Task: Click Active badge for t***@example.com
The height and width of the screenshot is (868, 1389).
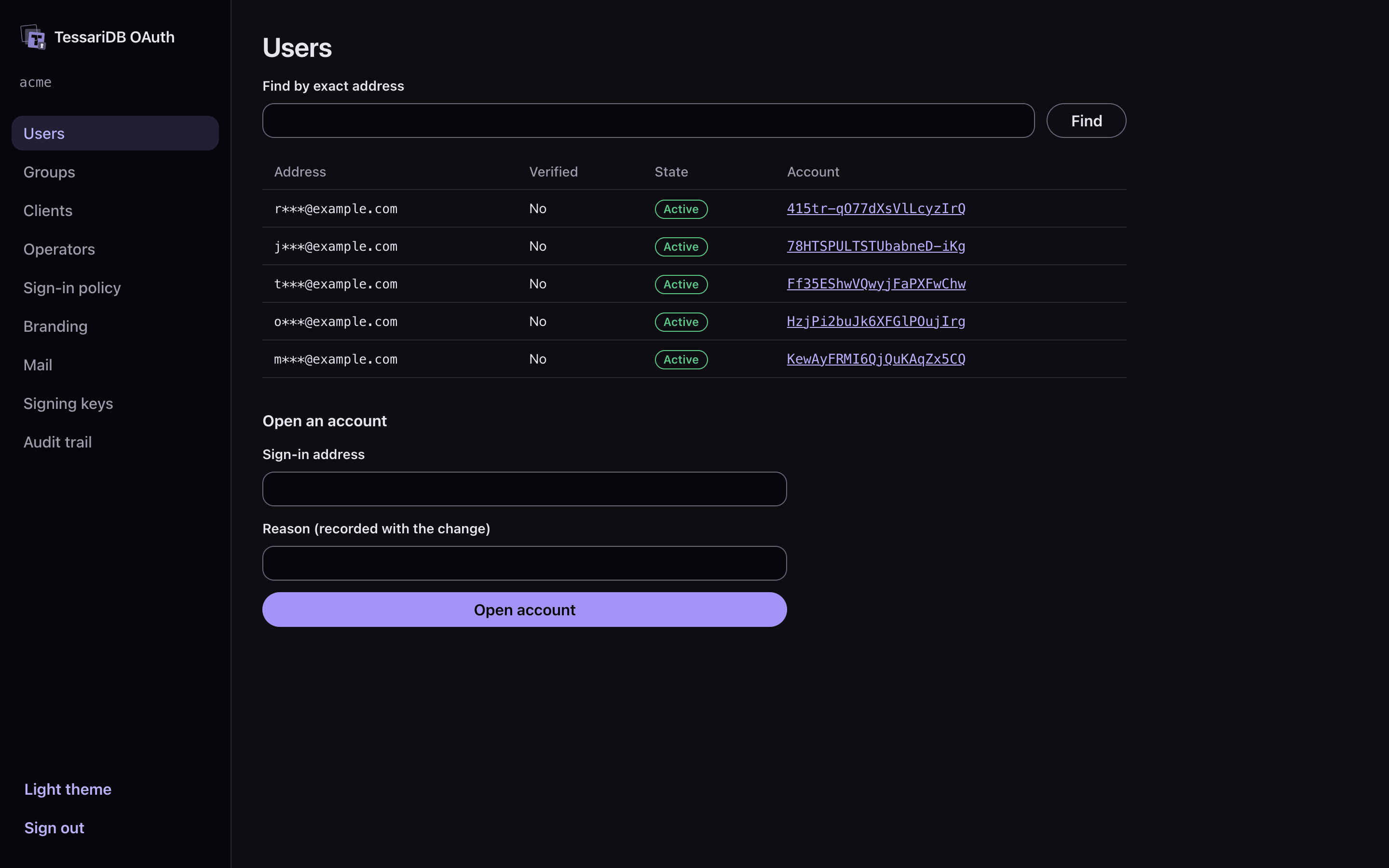Action: pyautogui.click(x=681, y=284)
